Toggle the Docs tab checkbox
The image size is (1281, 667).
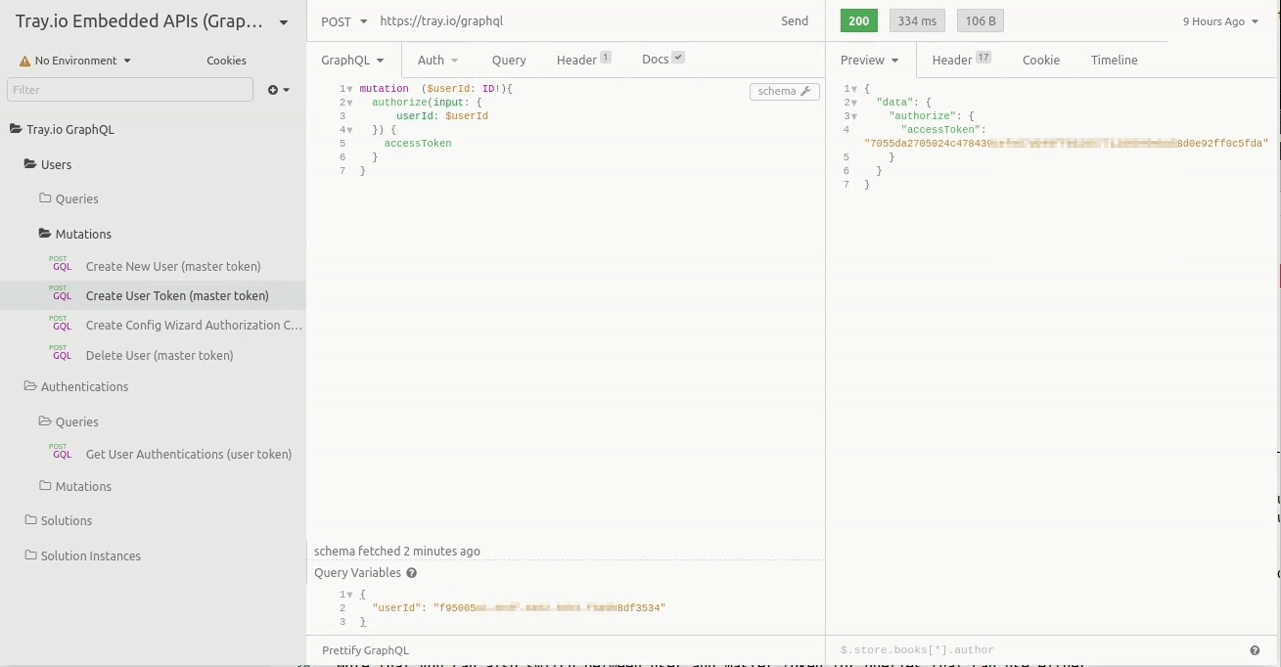coord(678,58)
